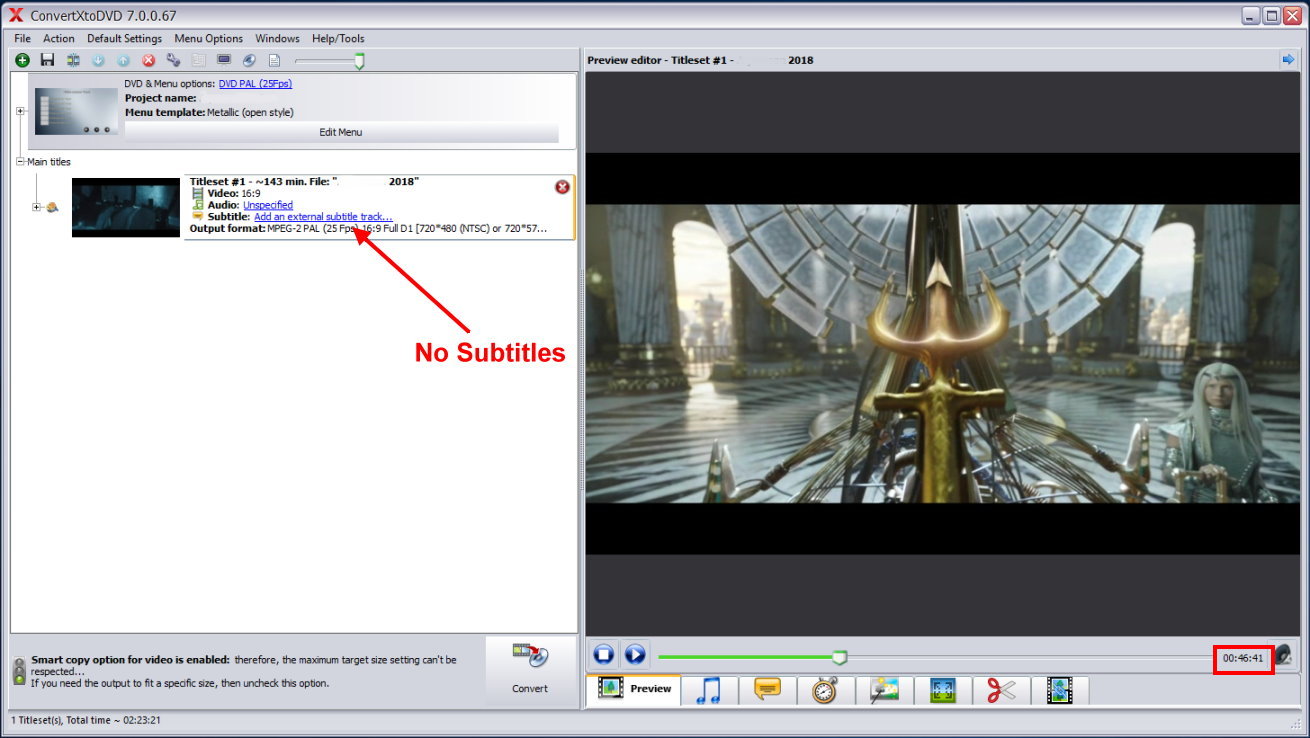Image resolution: width=1310 pixels, height=738 pixels.
Task: Open the scissors cut tab
Action: coord(1001,690)
